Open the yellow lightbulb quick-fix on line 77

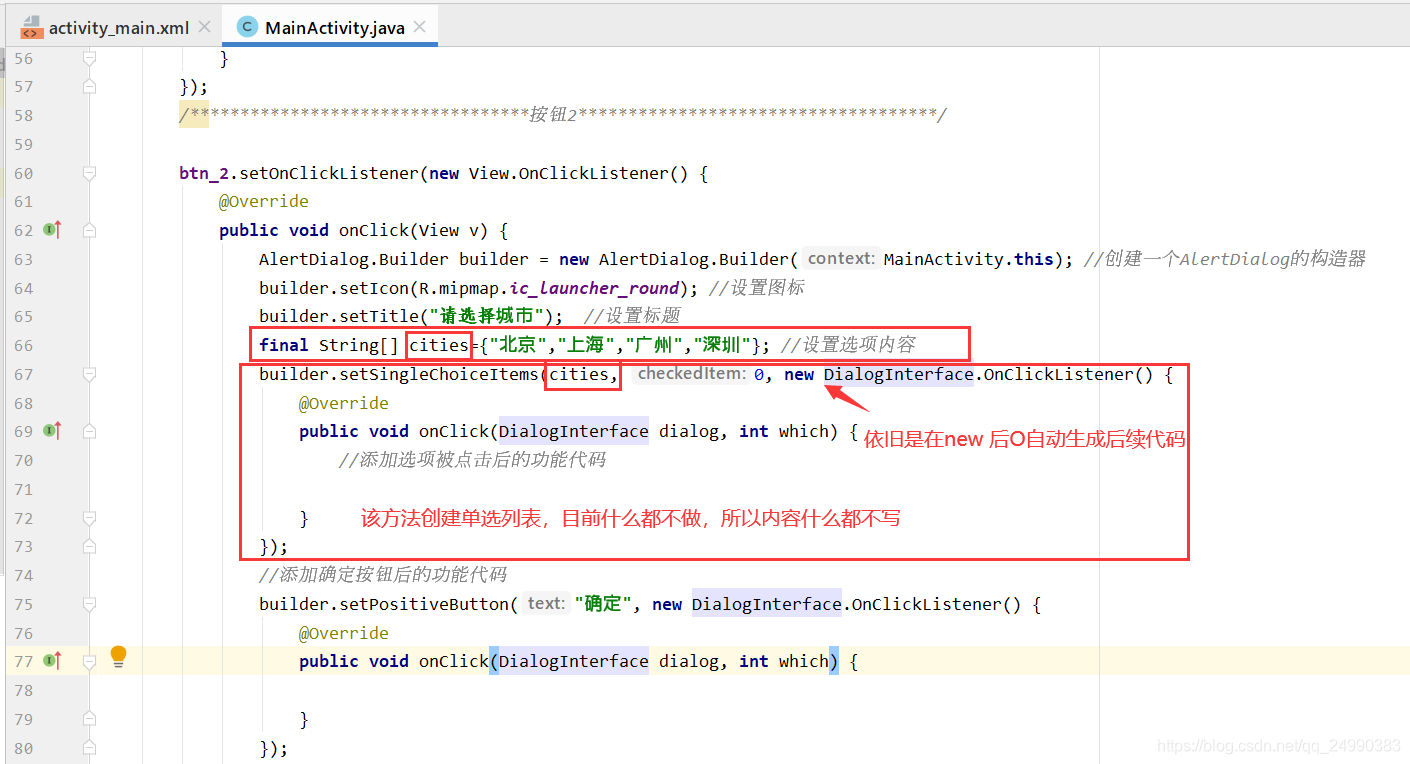119,657
